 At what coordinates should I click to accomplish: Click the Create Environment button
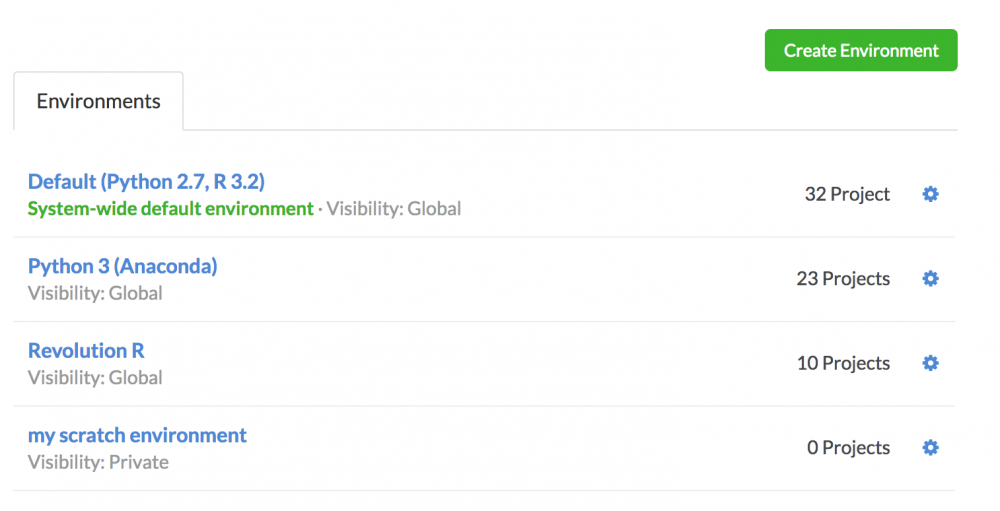tap(860, 51)
